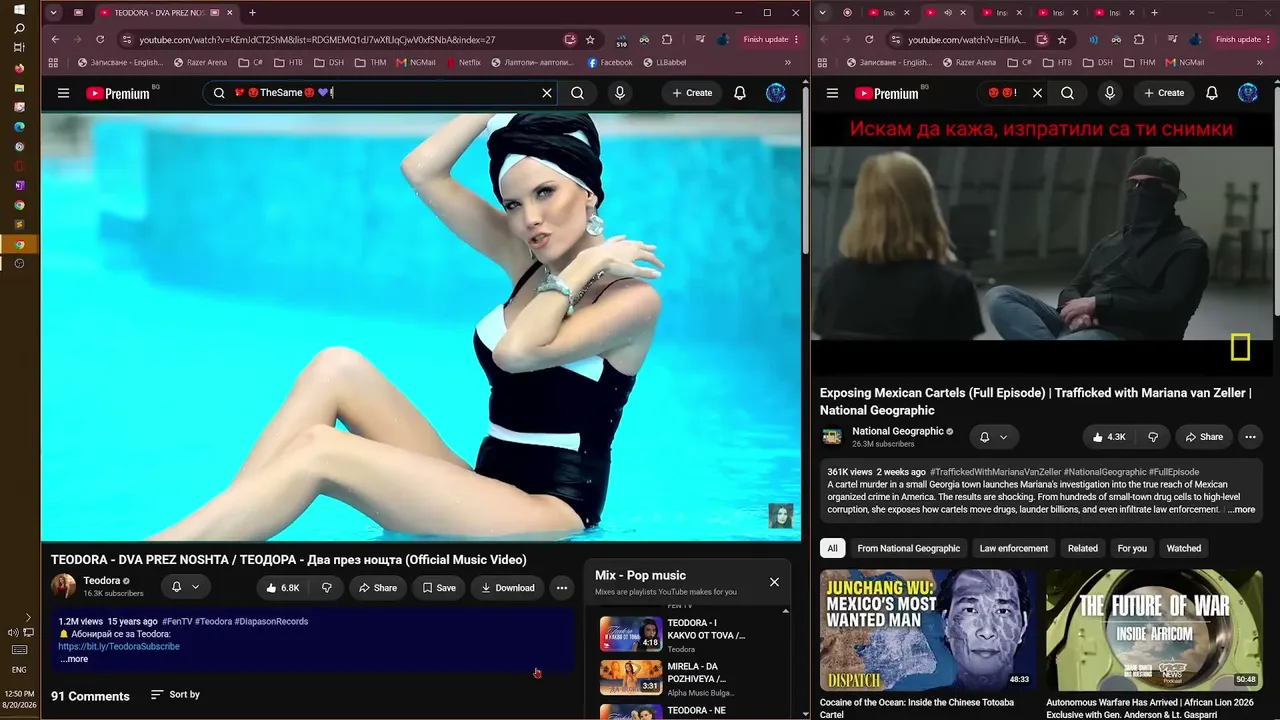The image size is (1280, 720).
Task: Click Finish update in the left browser window
Action: pos(771,40)
